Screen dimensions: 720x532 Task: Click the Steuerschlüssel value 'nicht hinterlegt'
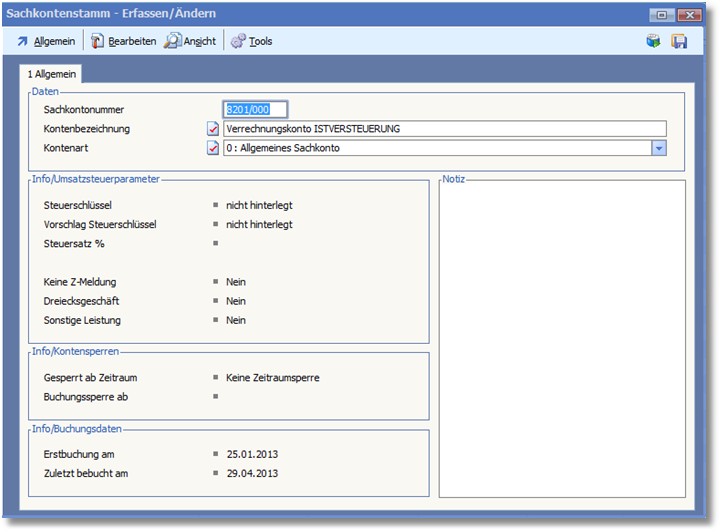coord(259,205)
